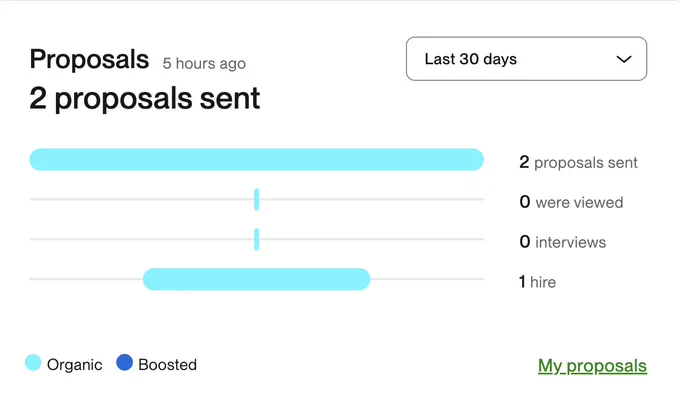Click the dropdown chevron arrow
680x401 pixels.
coord(624,59)
